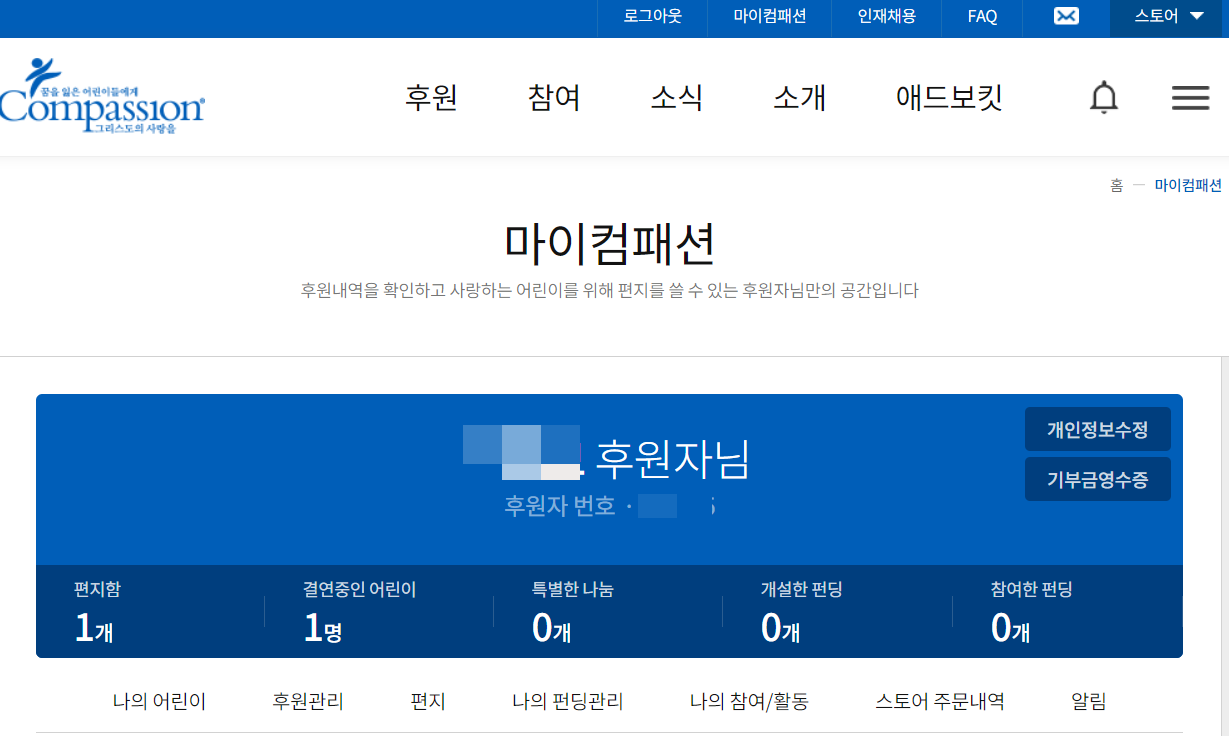Image resolution: width=1229 pixels, height=736 pixels.
Task: Click the 후원자 번호 text
Action: click(x=560, y=506)
